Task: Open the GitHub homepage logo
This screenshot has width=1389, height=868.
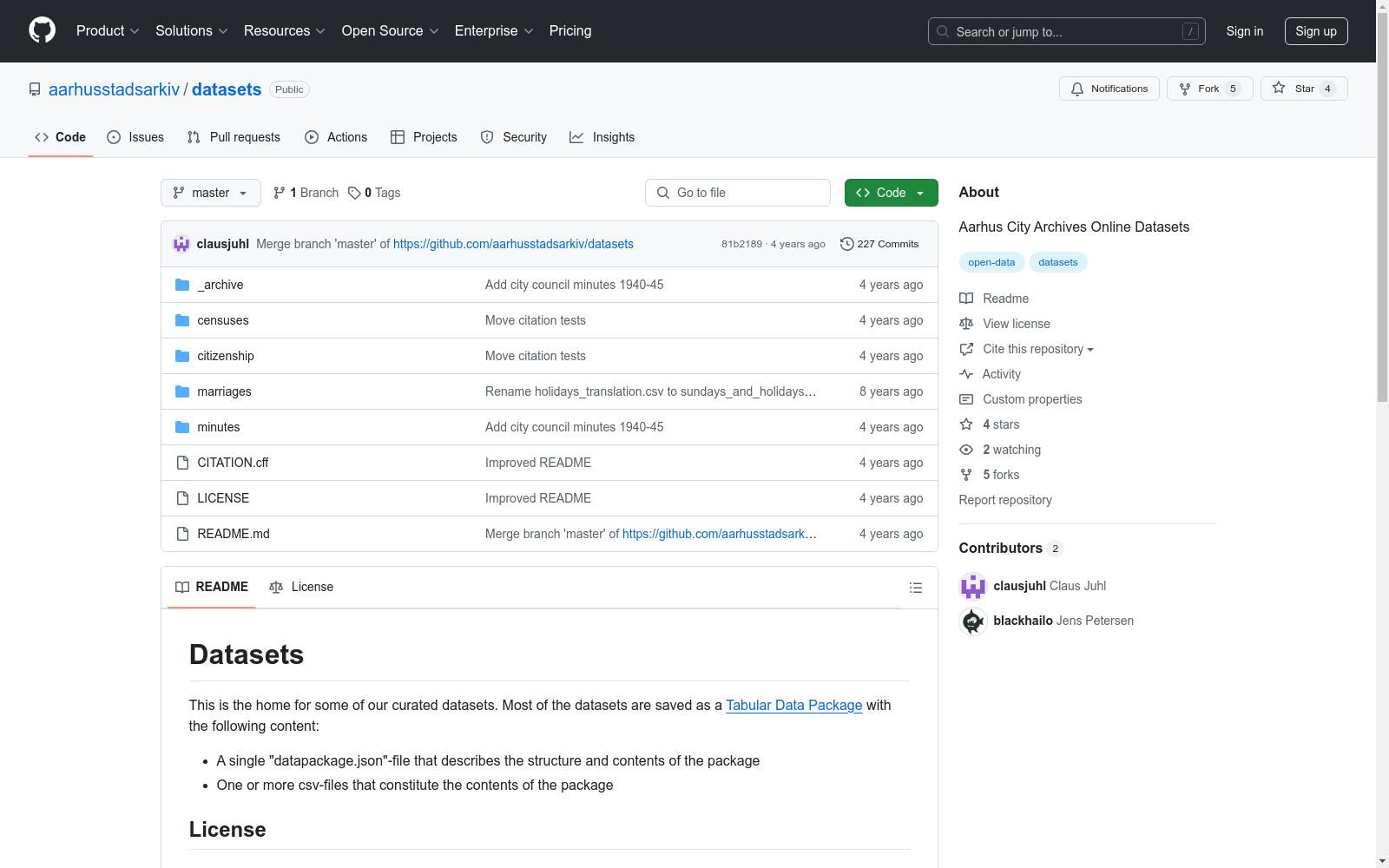Action: (x=42, y=30)
